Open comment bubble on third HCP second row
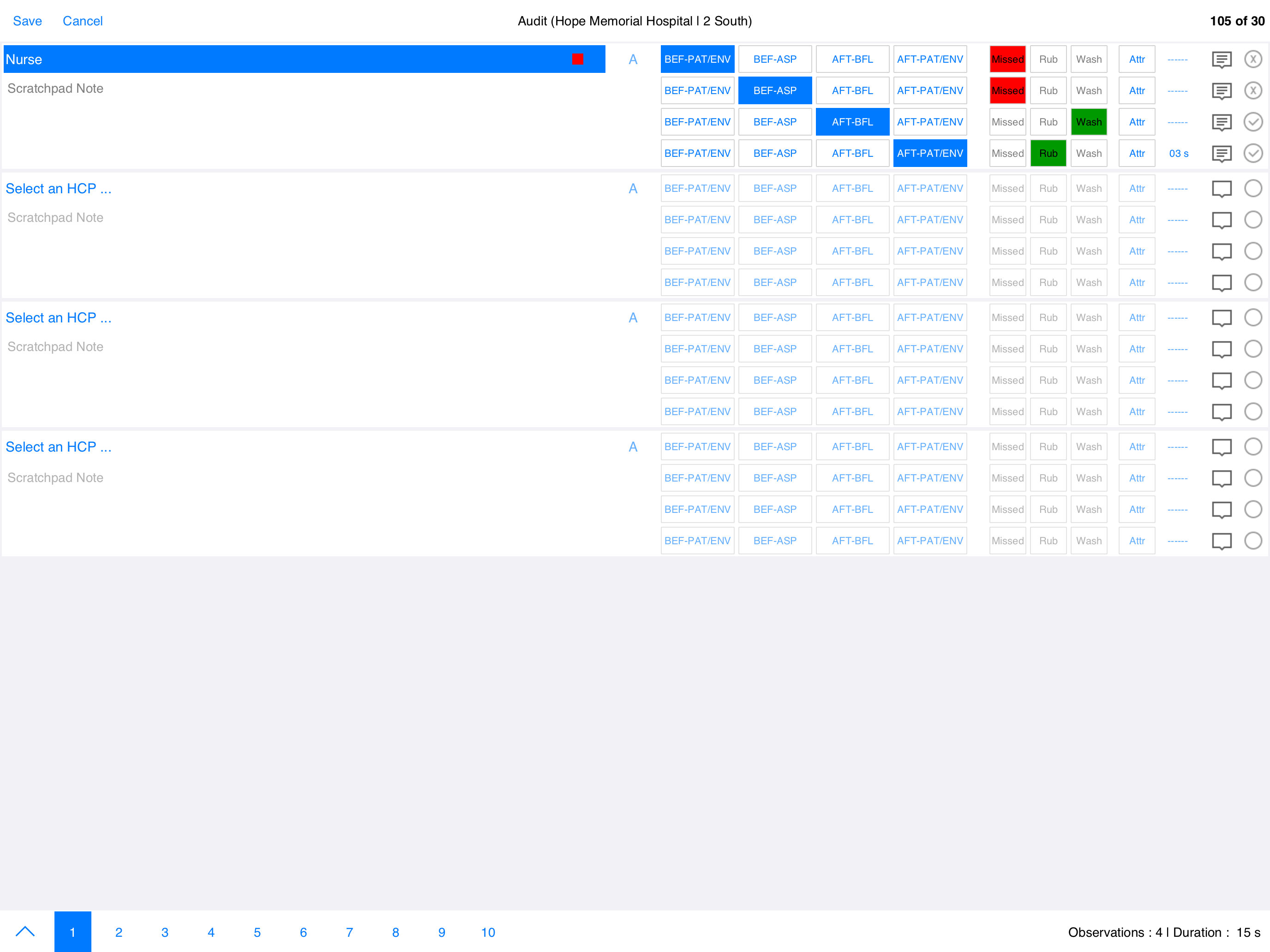This screenshot has width=1270, height=952. click(x=1221, y=350)
